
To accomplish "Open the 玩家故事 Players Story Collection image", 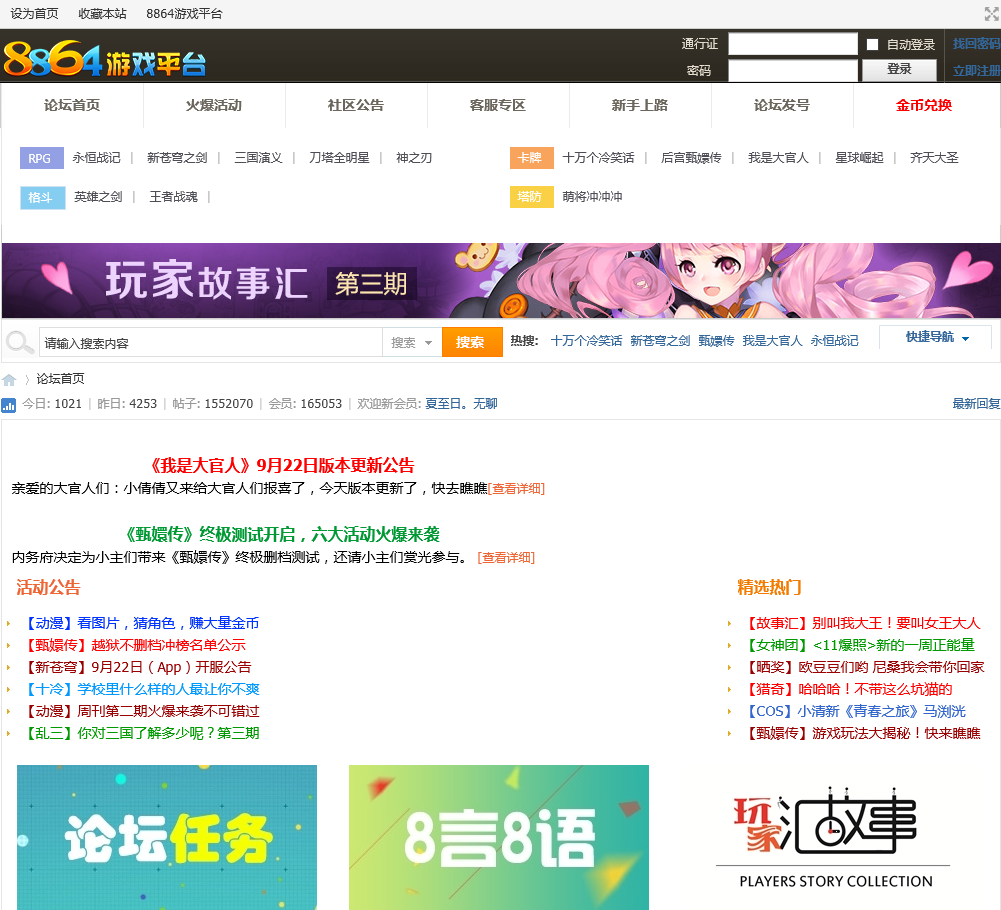I will pos(833,837).
